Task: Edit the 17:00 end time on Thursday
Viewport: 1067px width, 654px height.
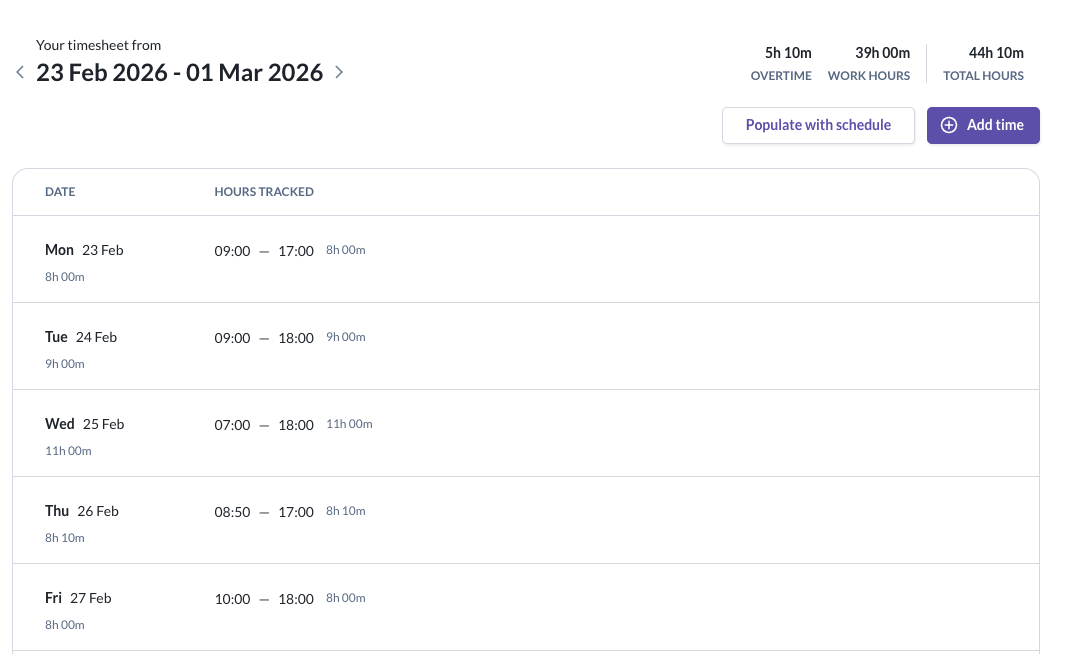Action: (x=296, y=512)
